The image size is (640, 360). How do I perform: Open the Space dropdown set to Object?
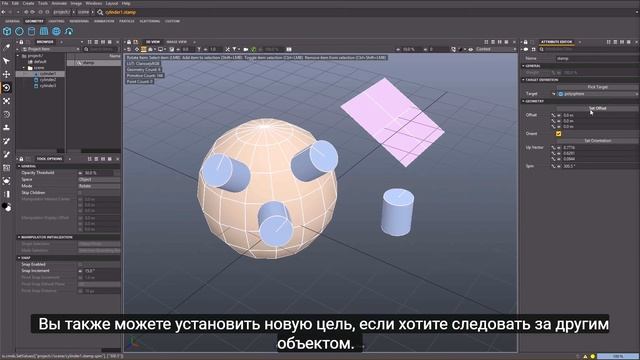[x=99, y=179]
